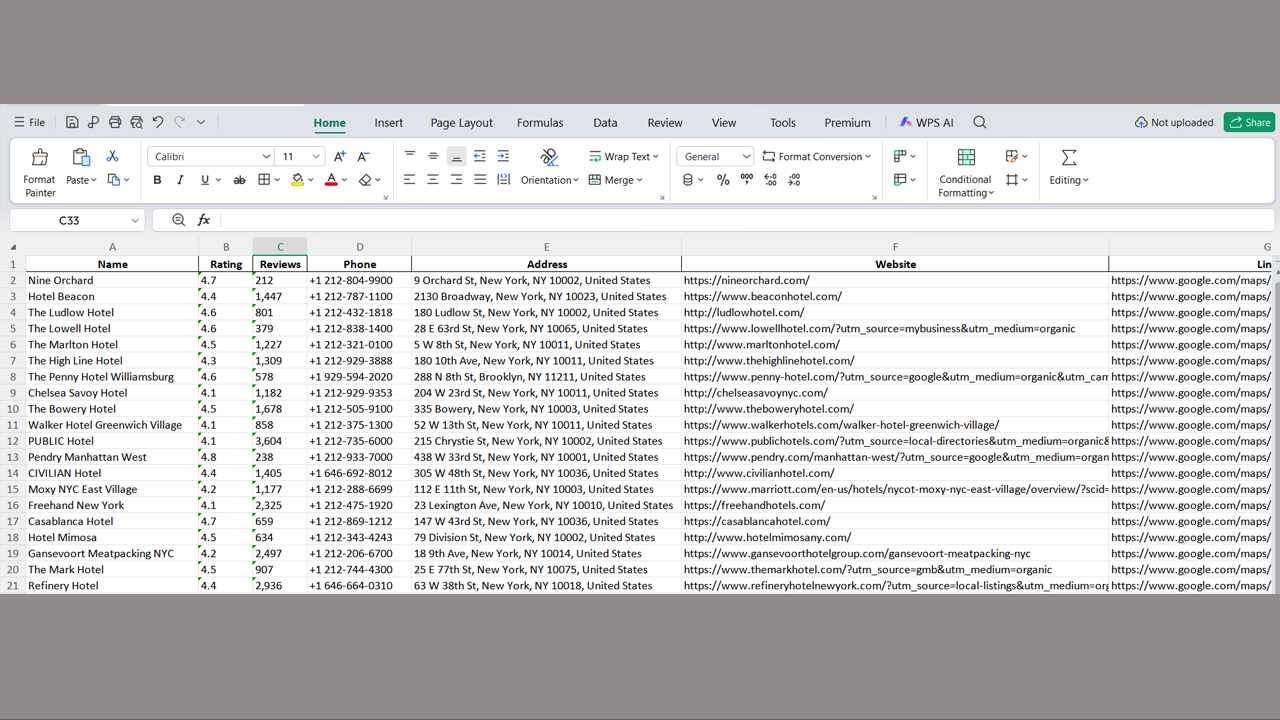The image size is (1280, 720).
Task: Expand the Editing dropdown
Action: tap(1069, 180)
